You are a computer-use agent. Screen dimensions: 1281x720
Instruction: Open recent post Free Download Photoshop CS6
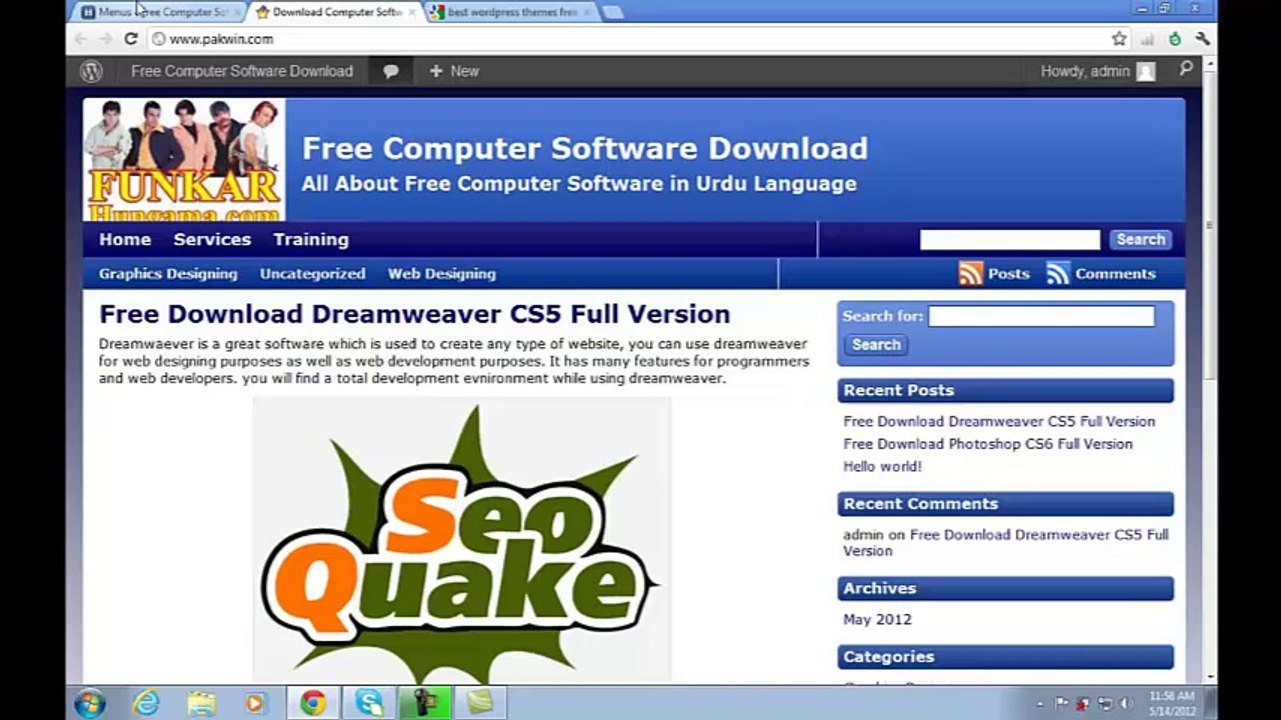coord(988,443)
